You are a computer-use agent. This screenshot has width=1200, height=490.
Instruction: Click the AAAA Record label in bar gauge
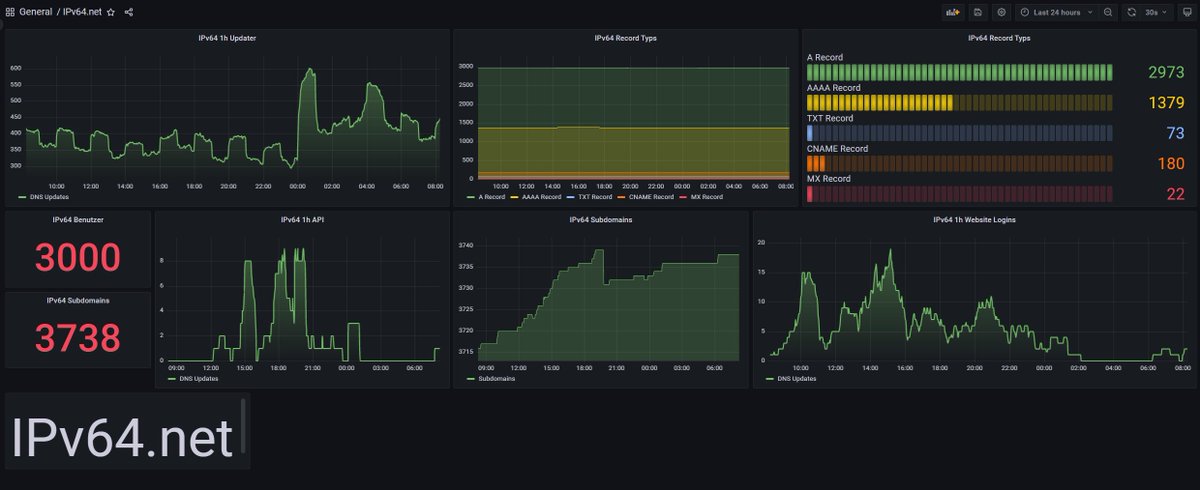pyautogui.click(x=833, y=88)
